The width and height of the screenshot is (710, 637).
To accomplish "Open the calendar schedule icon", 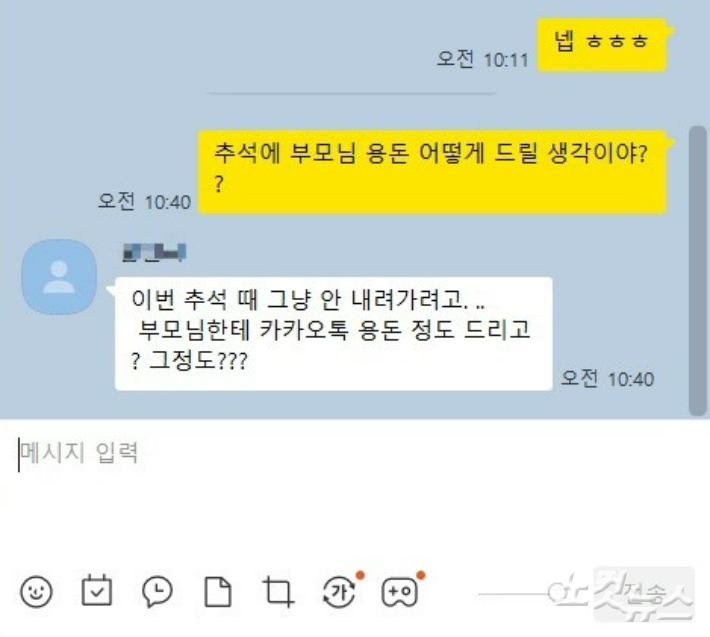I will [96, 590].
